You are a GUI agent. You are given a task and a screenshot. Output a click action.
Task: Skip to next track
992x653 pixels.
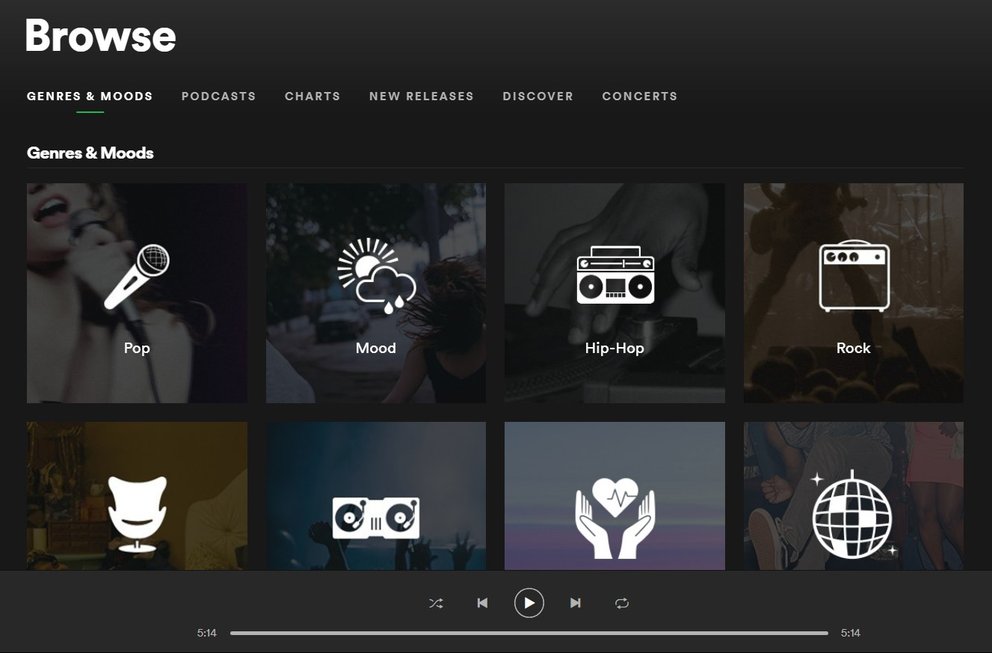click(x=575, y=603)
